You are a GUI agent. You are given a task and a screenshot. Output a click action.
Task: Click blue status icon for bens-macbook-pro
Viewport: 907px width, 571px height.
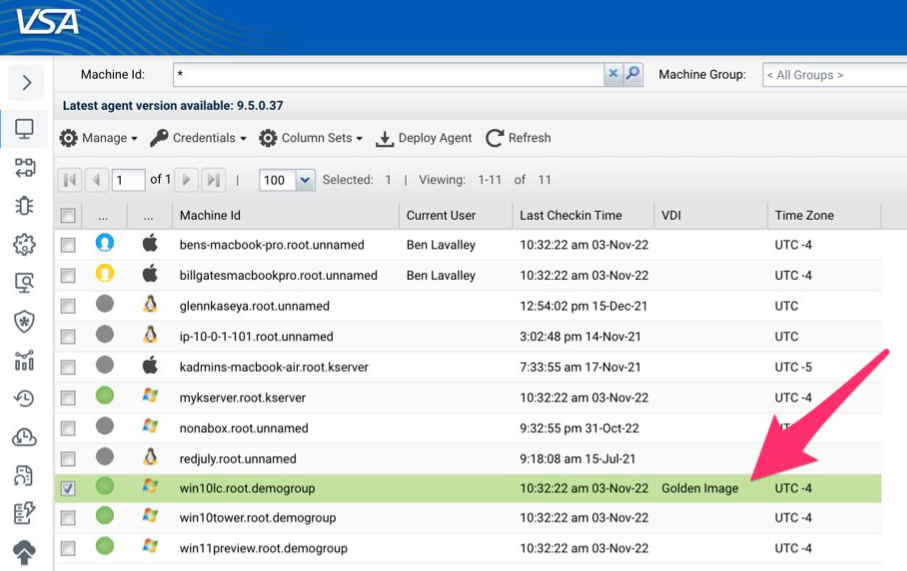[x=105, y=242]
